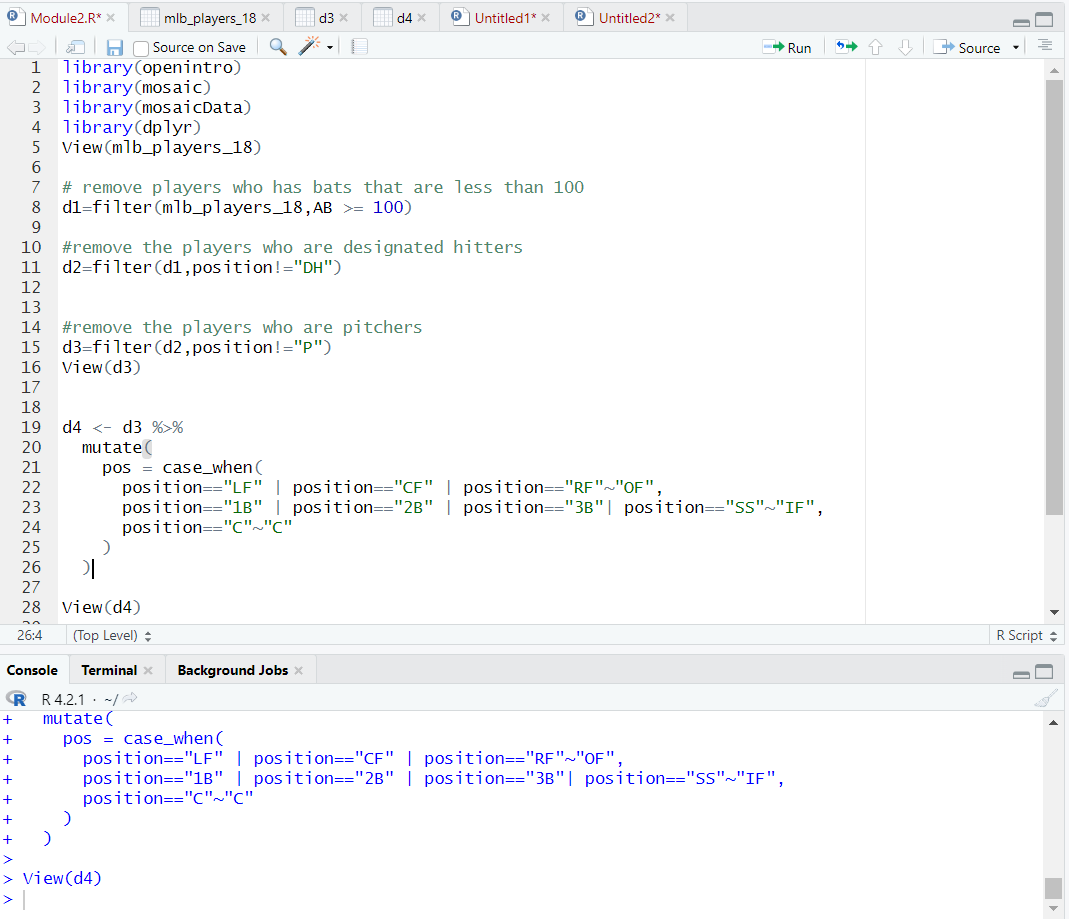Close the Untitled1 tab

546,18
